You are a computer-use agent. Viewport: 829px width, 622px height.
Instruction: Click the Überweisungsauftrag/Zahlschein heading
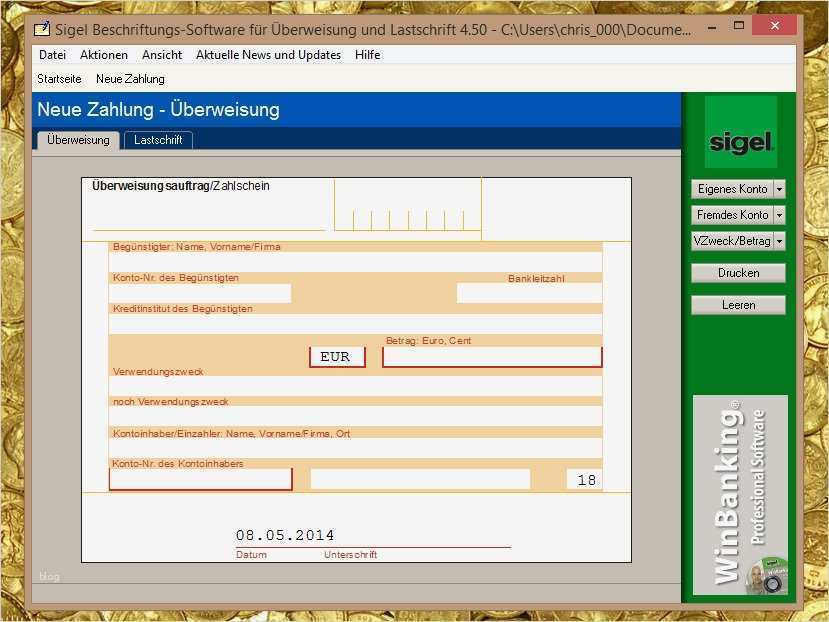point(181,186)
